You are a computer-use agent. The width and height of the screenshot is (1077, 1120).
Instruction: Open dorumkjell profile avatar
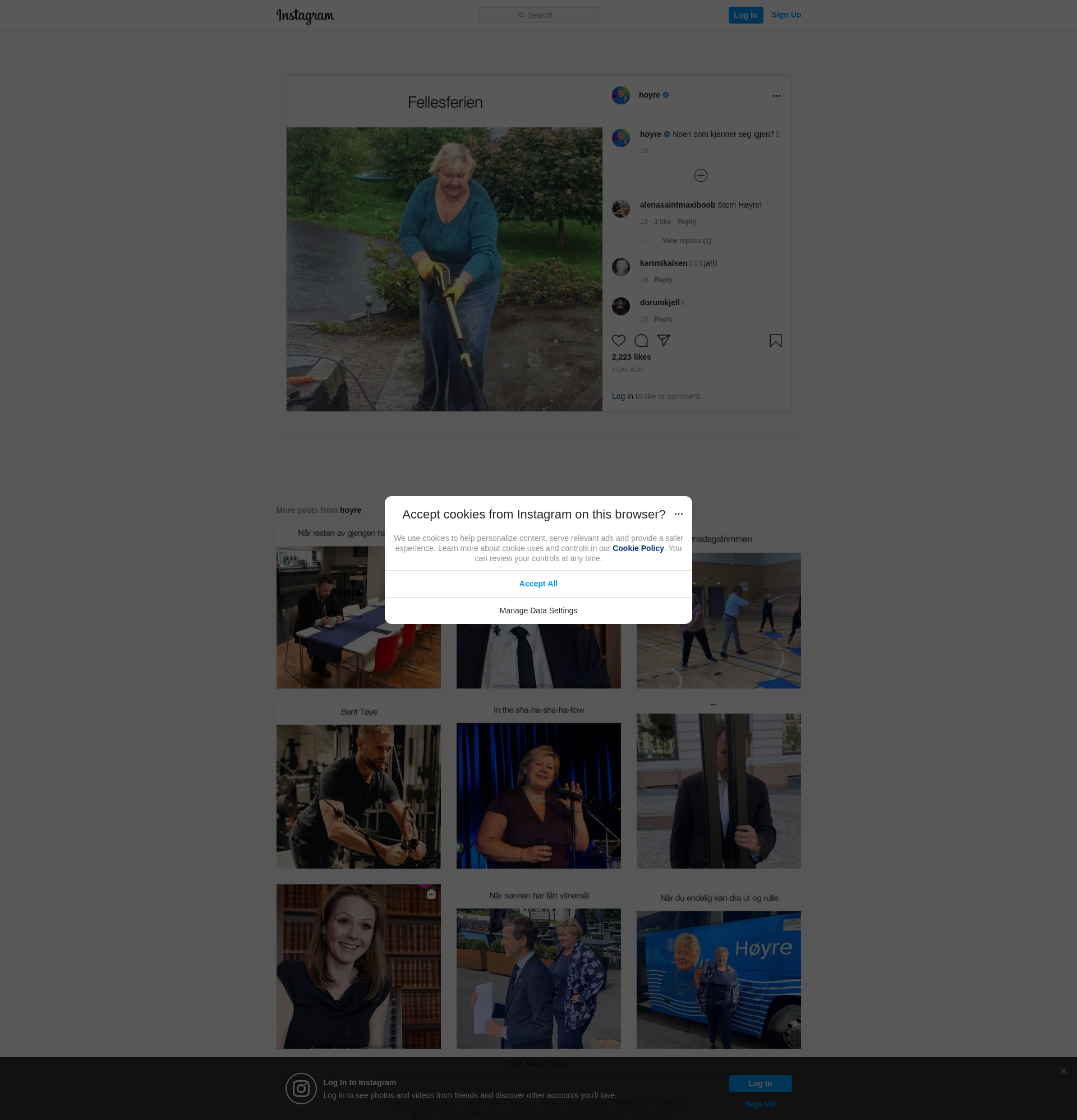620,306
